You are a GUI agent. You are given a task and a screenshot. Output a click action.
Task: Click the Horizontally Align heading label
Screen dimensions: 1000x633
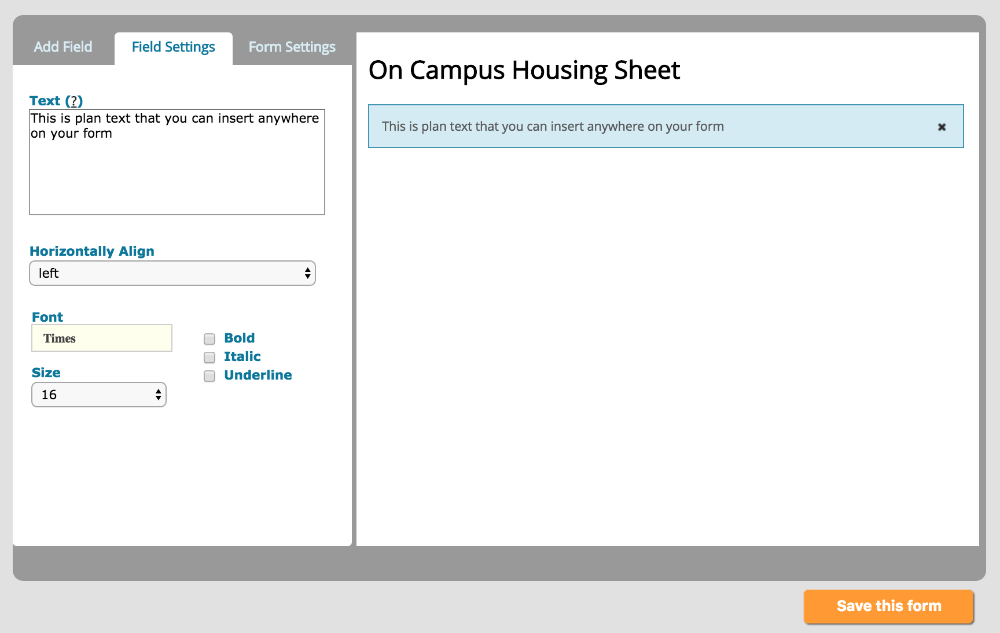click(92, 251)
